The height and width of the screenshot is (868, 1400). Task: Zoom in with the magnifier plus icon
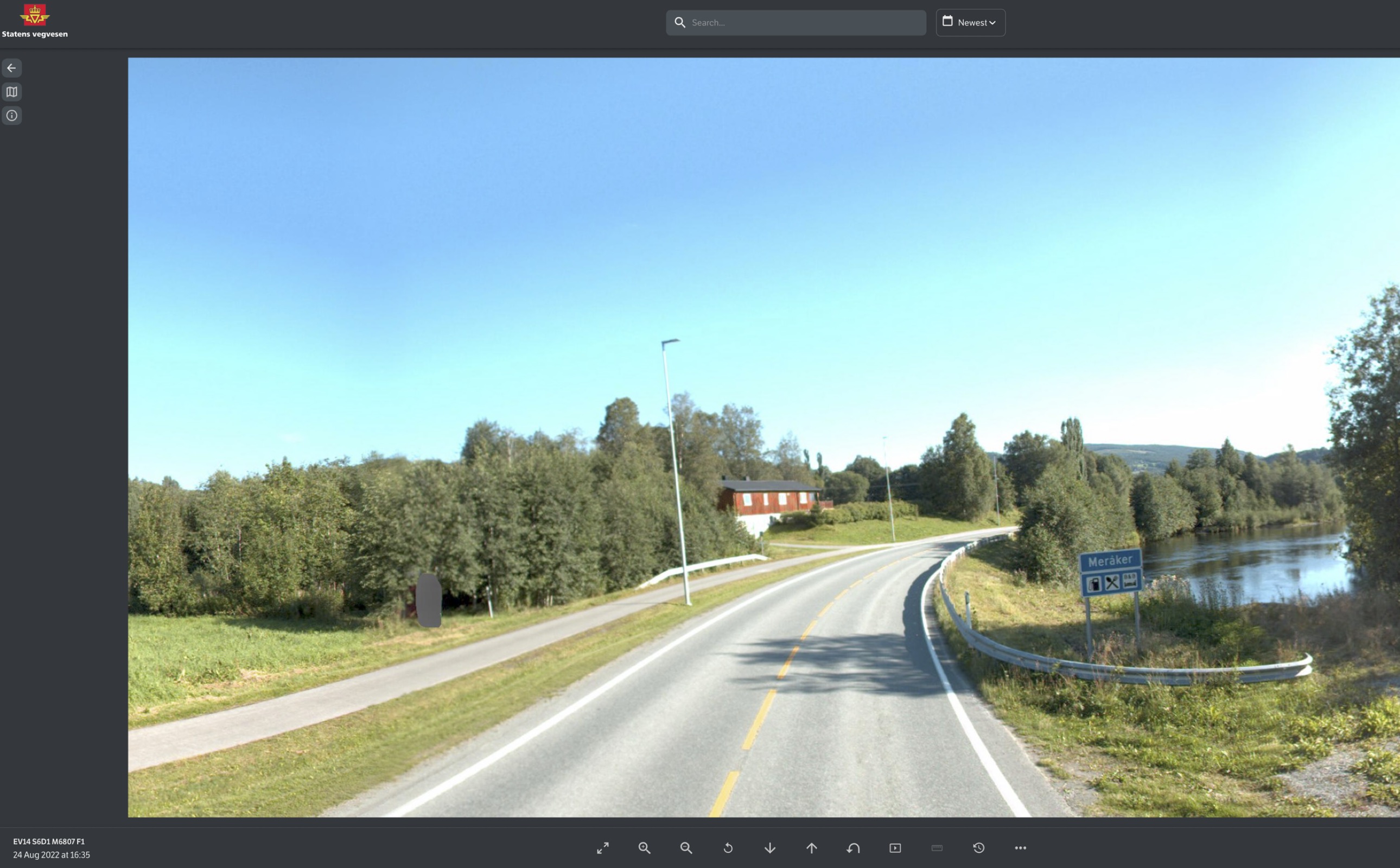(644, 848)
